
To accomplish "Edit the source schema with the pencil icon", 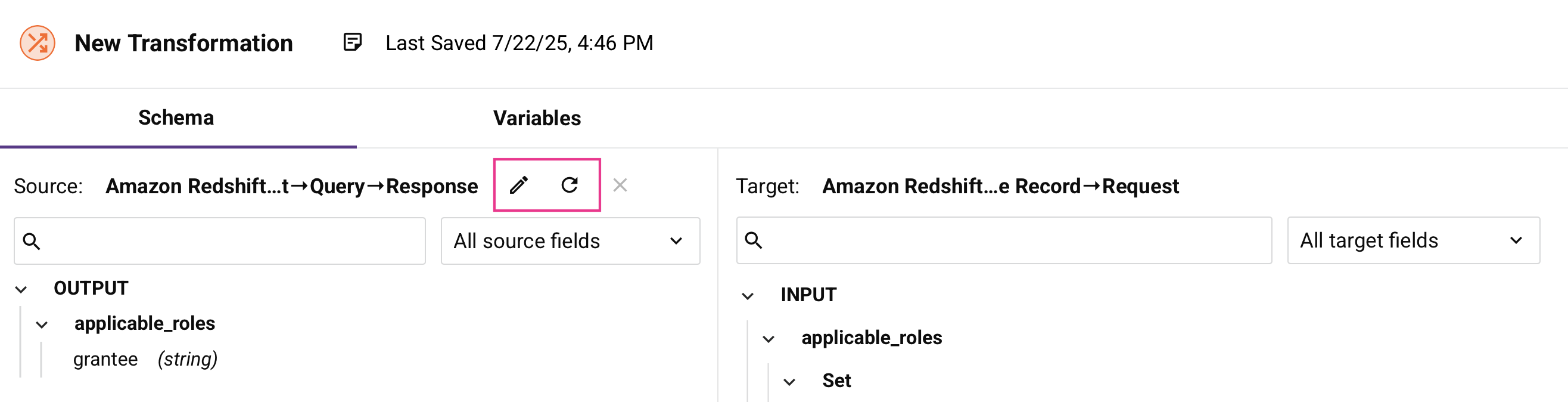I will [x=519, y=185].
